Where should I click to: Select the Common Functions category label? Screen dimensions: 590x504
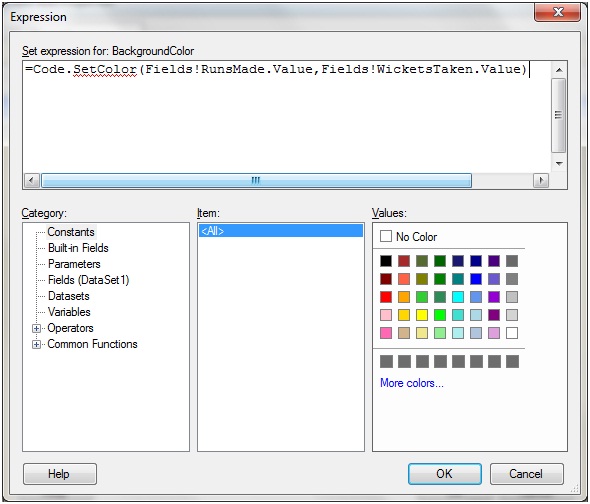pyautogui.click(x=92, y=344)
